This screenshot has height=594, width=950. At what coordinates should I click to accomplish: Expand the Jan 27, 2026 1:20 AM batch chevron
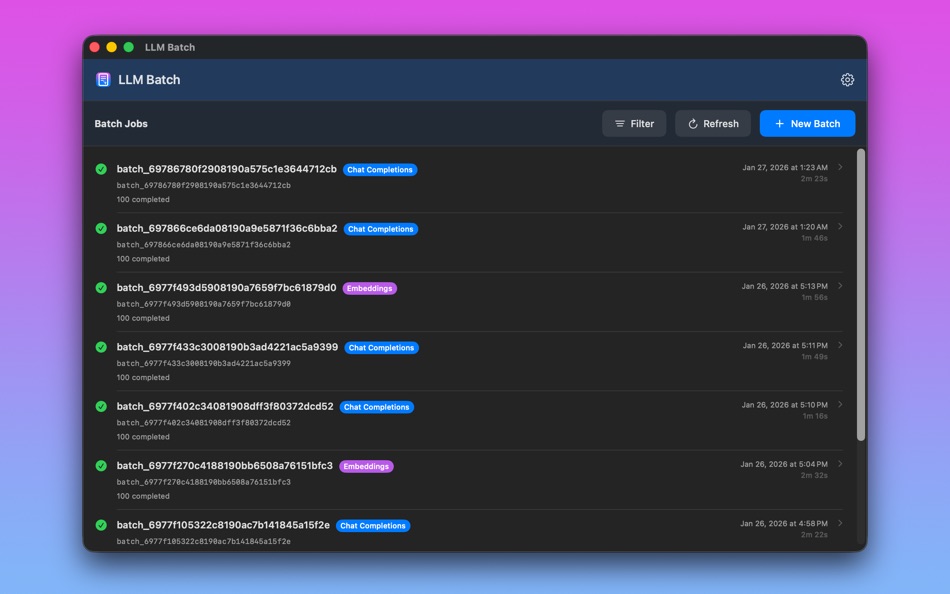[840, 227]
